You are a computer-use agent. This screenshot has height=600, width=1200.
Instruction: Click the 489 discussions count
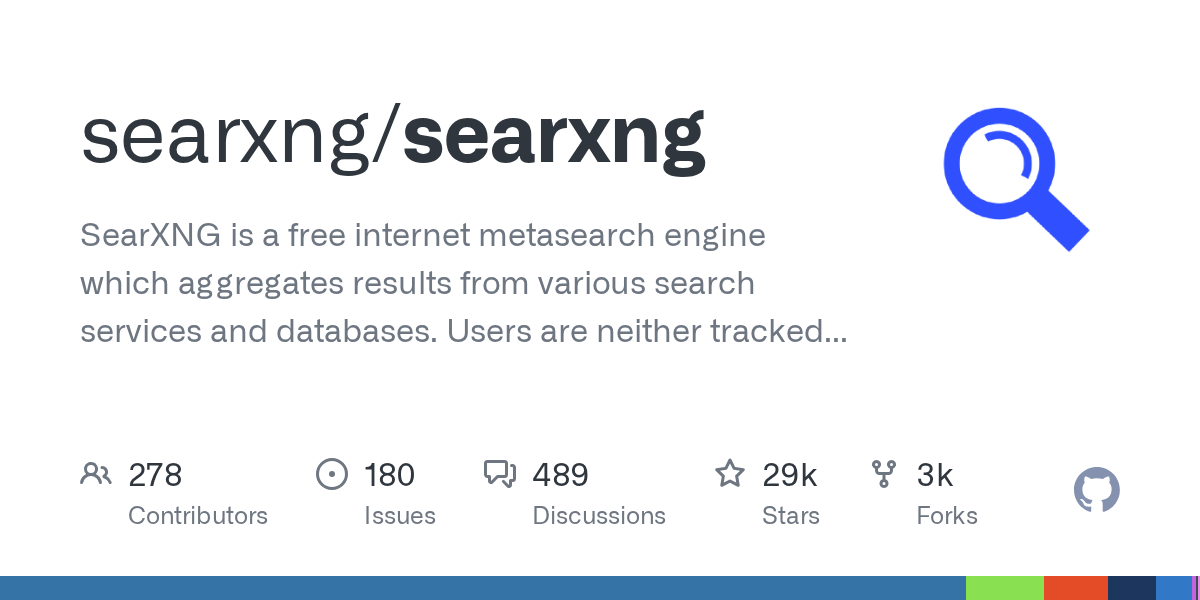tap(560, 475)
